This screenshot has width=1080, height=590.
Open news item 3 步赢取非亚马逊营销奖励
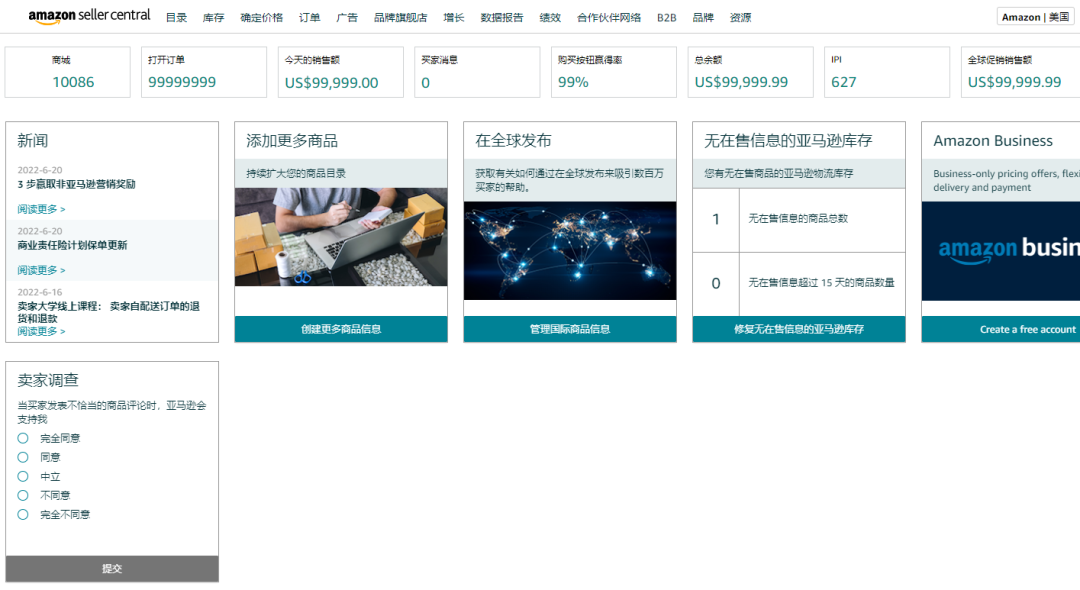(76, 184)
